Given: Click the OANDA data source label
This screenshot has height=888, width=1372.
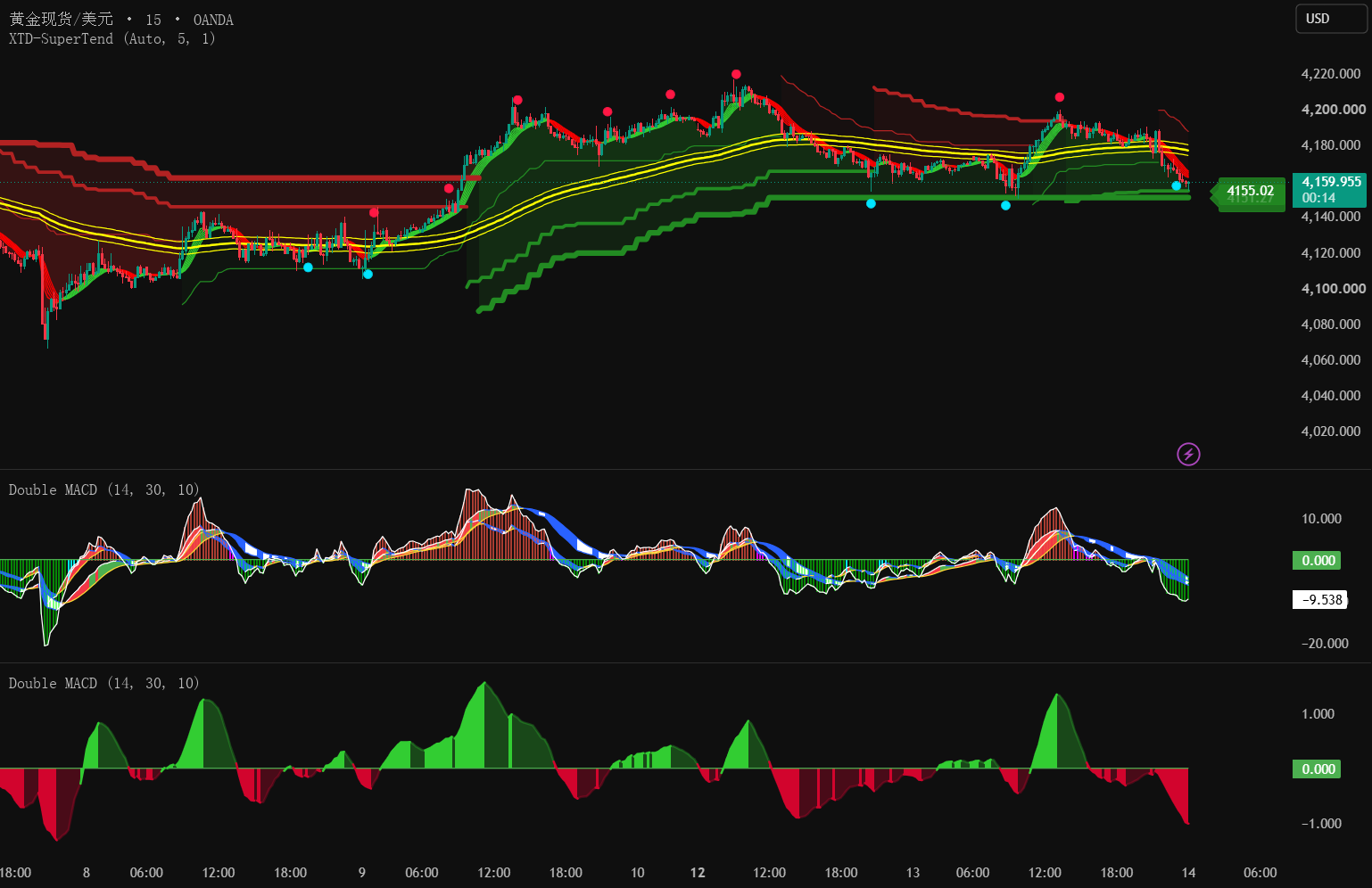Looking at the screenshot, I should coord(213,20).
